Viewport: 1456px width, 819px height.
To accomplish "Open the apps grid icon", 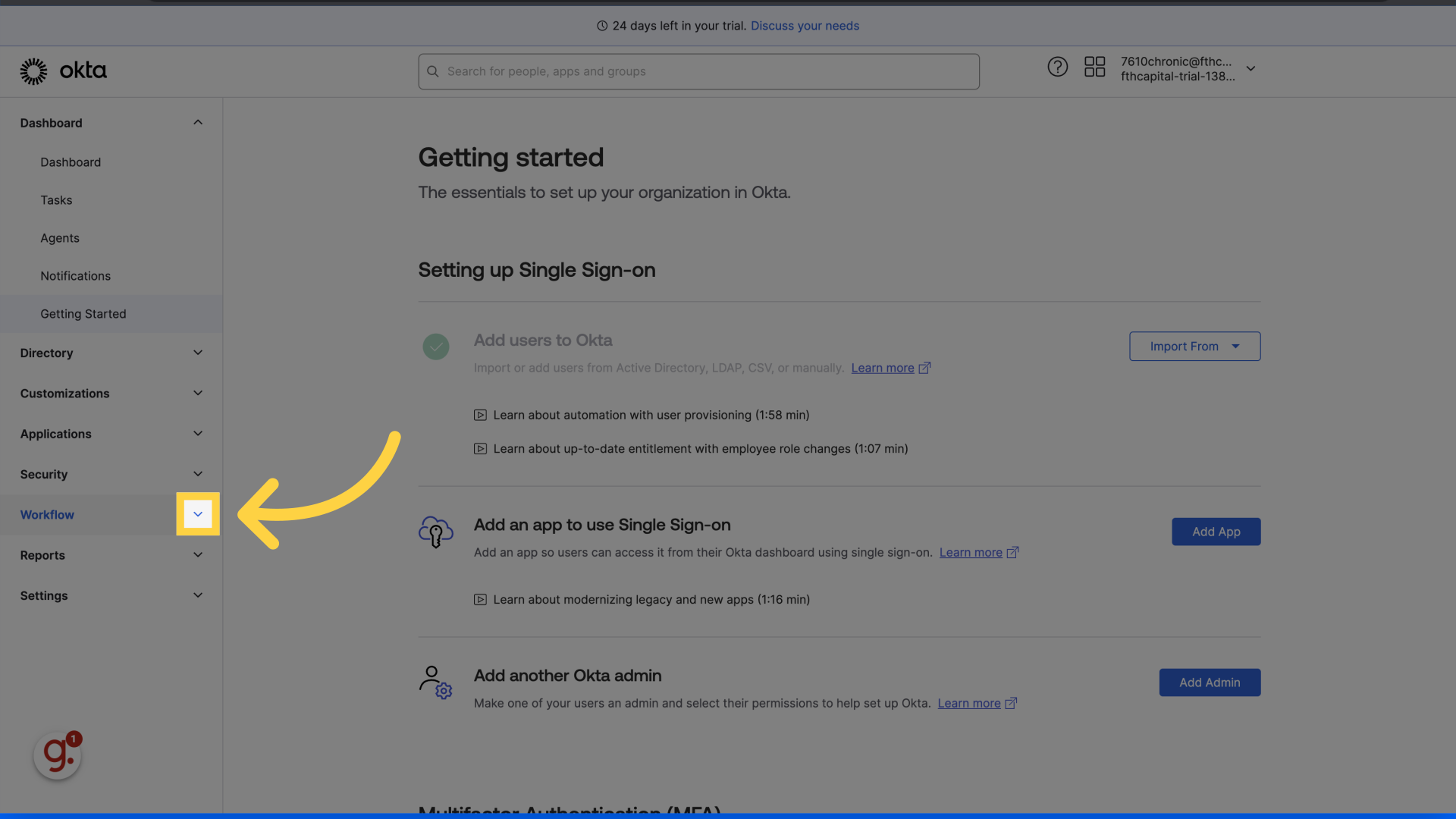I will coord(1094,67).
